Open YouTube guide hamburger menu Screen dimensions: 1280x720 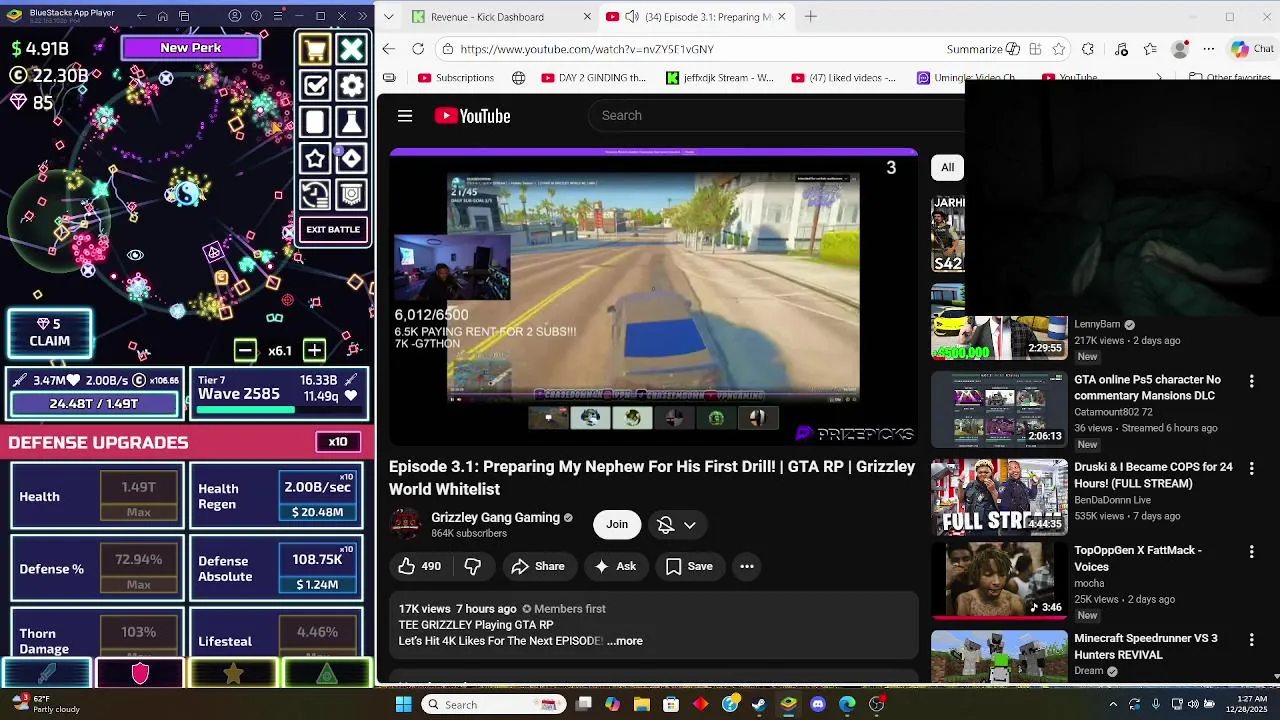(x=405, y=116)
